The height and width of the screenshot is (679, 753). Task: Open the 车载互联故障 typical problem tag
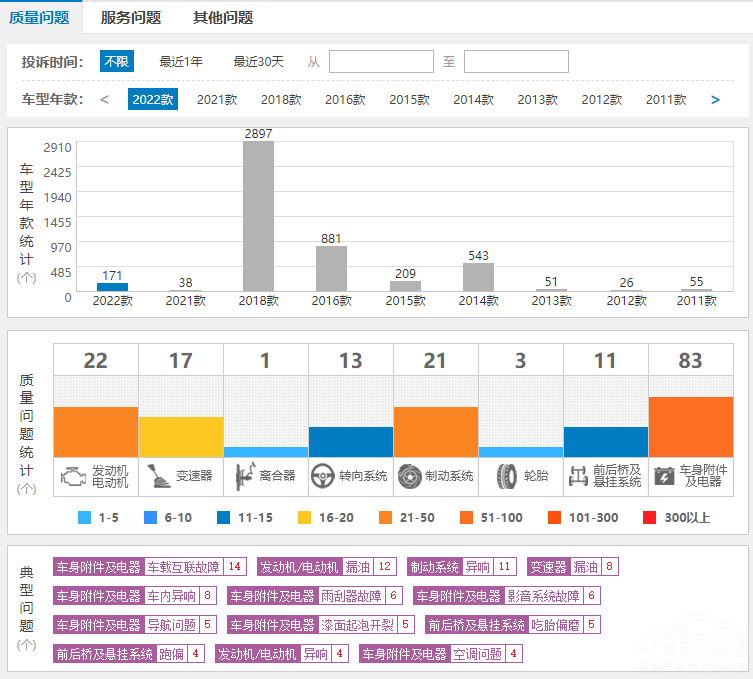pyautogui.click(x=183, y=567)
